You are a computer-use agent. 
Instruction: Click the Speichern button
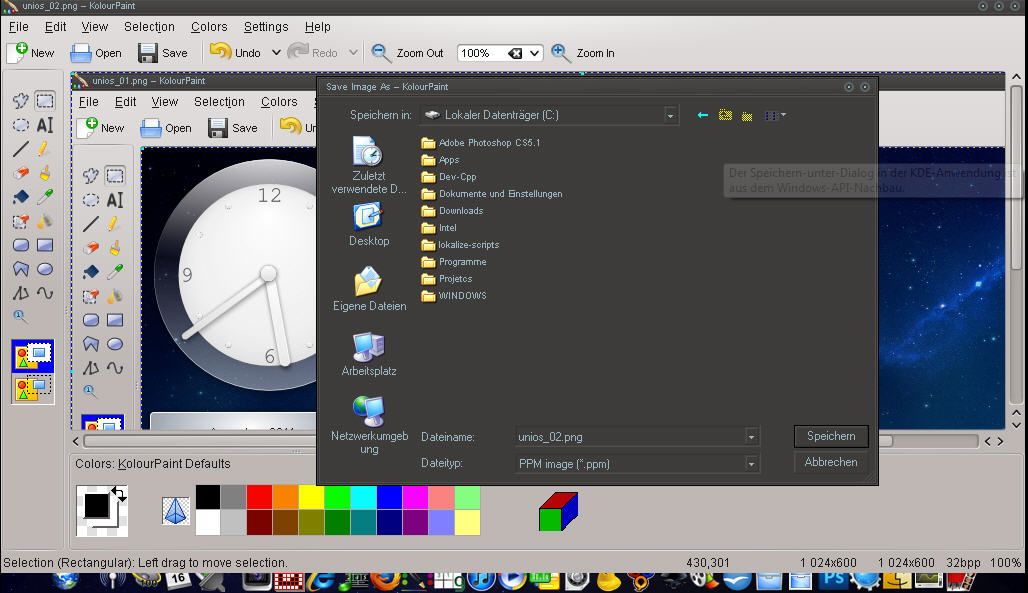tap(830, 436)
